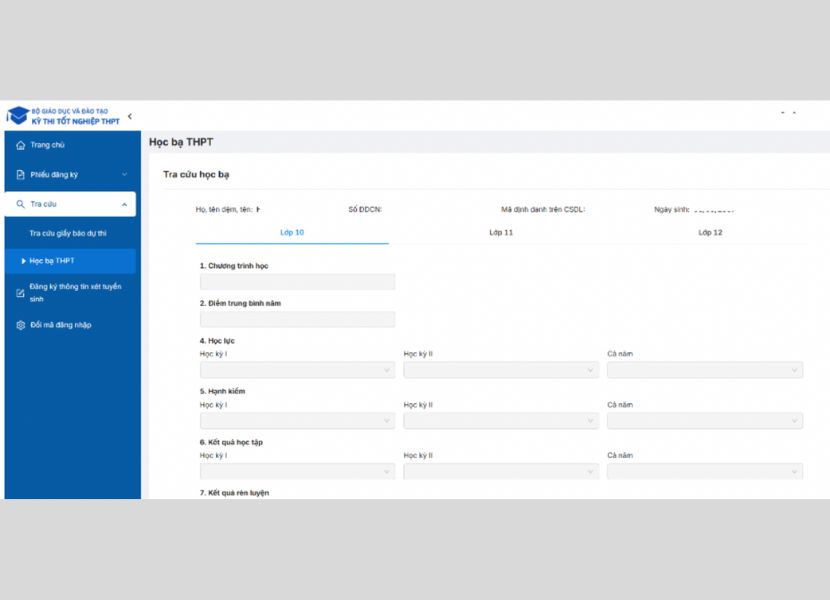
Task: Collapse the sidebar using the left arrow
Action: pyautogui.click(x=129, y=117)
